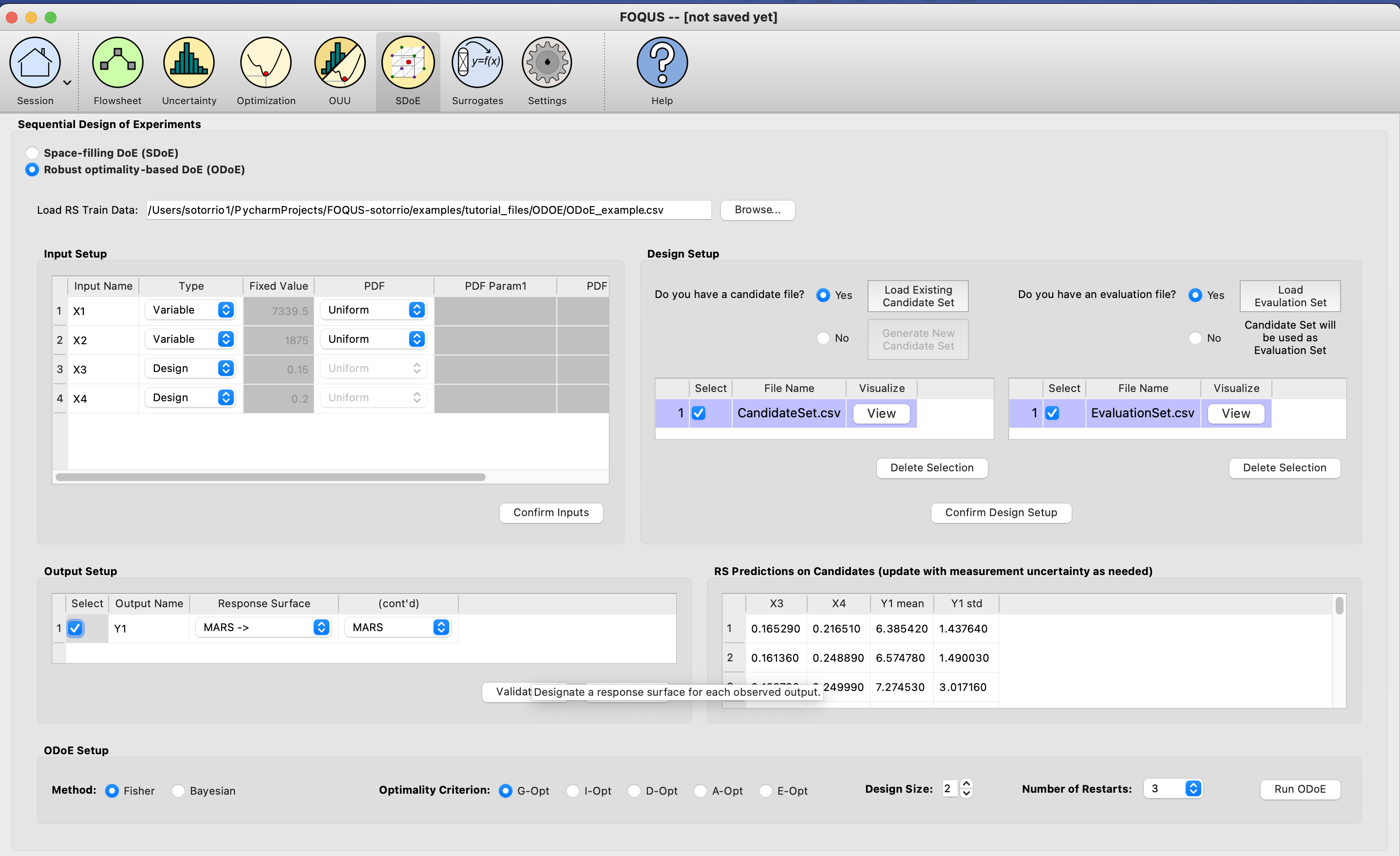1400x856 pixels.
Task: Click the Confirm Inputs button
Action: tap(550, 512)
